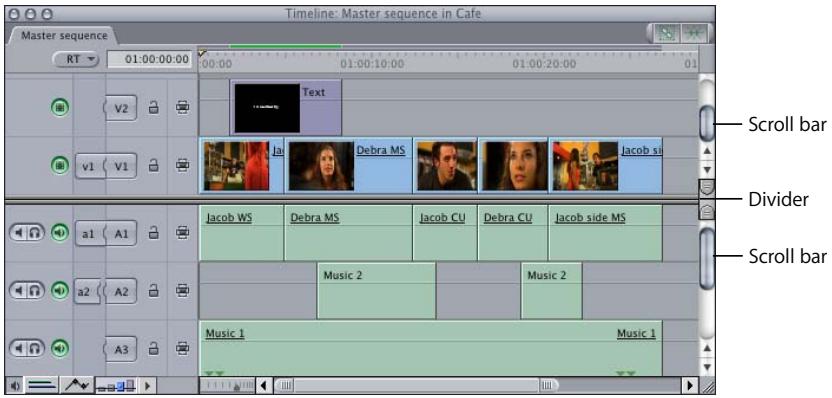Open the Track Layout pop-up arrow
This screenshot has height=398, width=832.
(148, 385)
